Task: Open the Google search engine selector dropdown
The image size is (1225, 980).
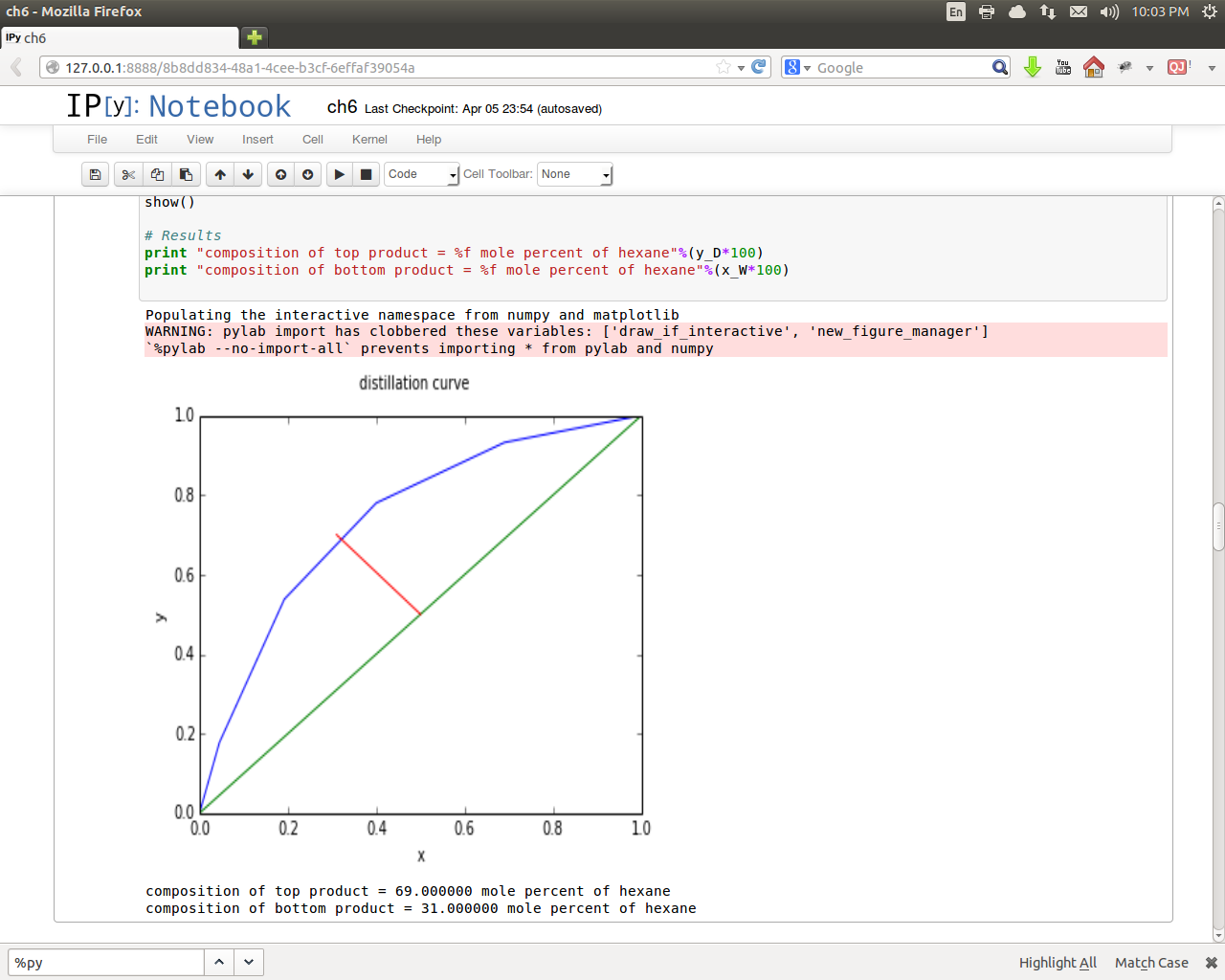Action: pyautogui.click(x=797, y=67)
